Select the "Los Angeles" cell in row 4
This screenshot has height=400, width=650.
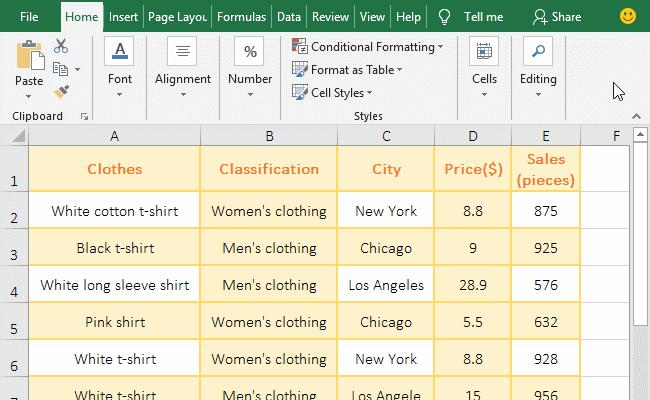click(386, 285)
